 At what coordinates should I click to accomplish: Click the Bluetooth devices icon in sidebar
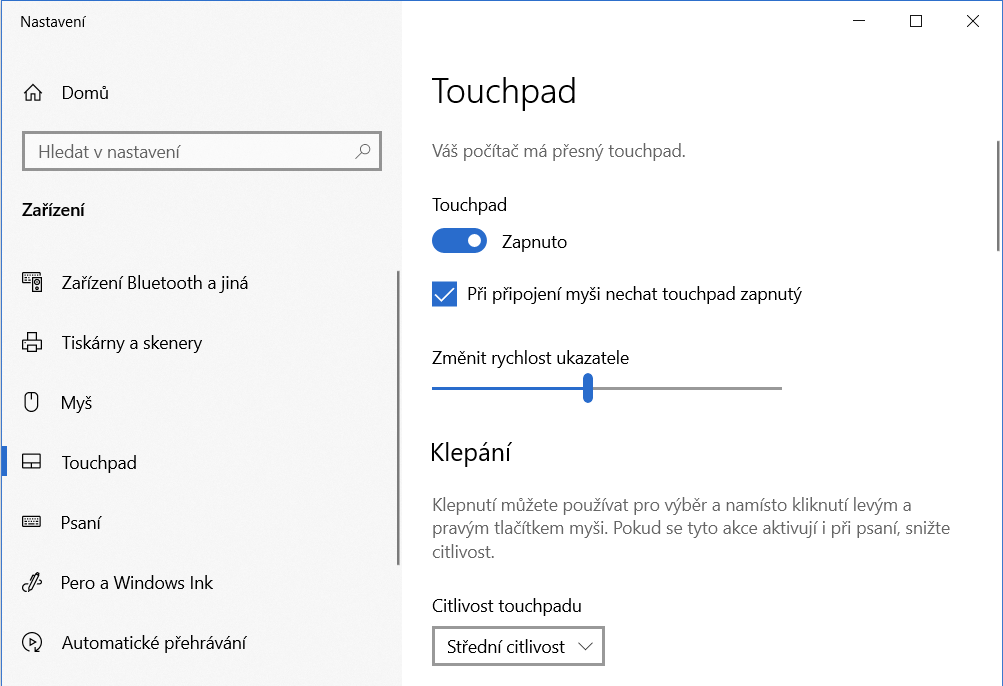(x=32, y=282)
